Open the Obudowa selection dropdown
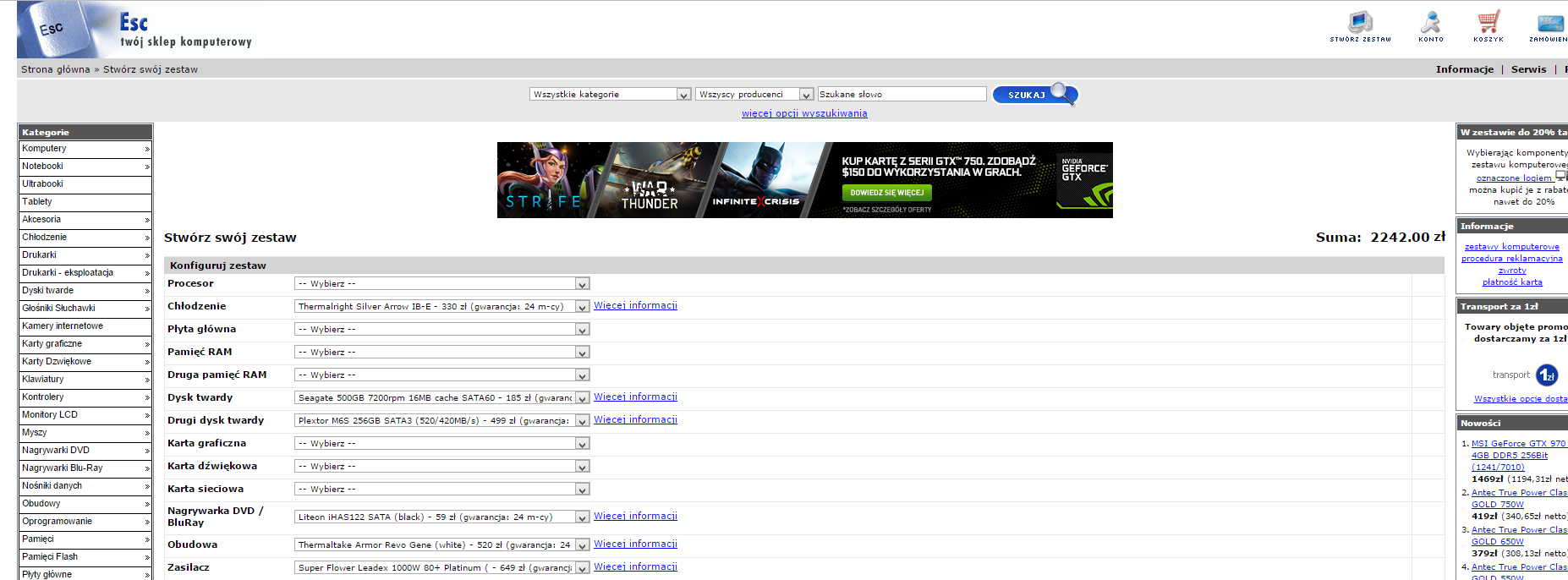Viewport: 1568px width, 580px height. [441, 545]
